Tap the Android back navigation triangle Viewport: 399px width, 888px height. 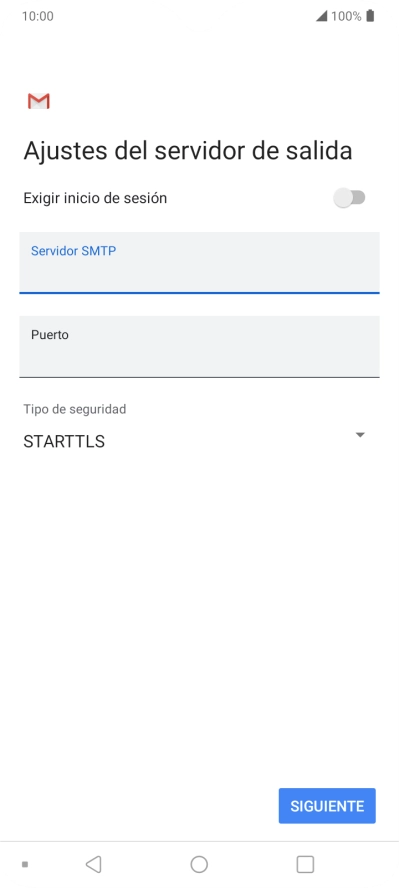coord(93,864)
